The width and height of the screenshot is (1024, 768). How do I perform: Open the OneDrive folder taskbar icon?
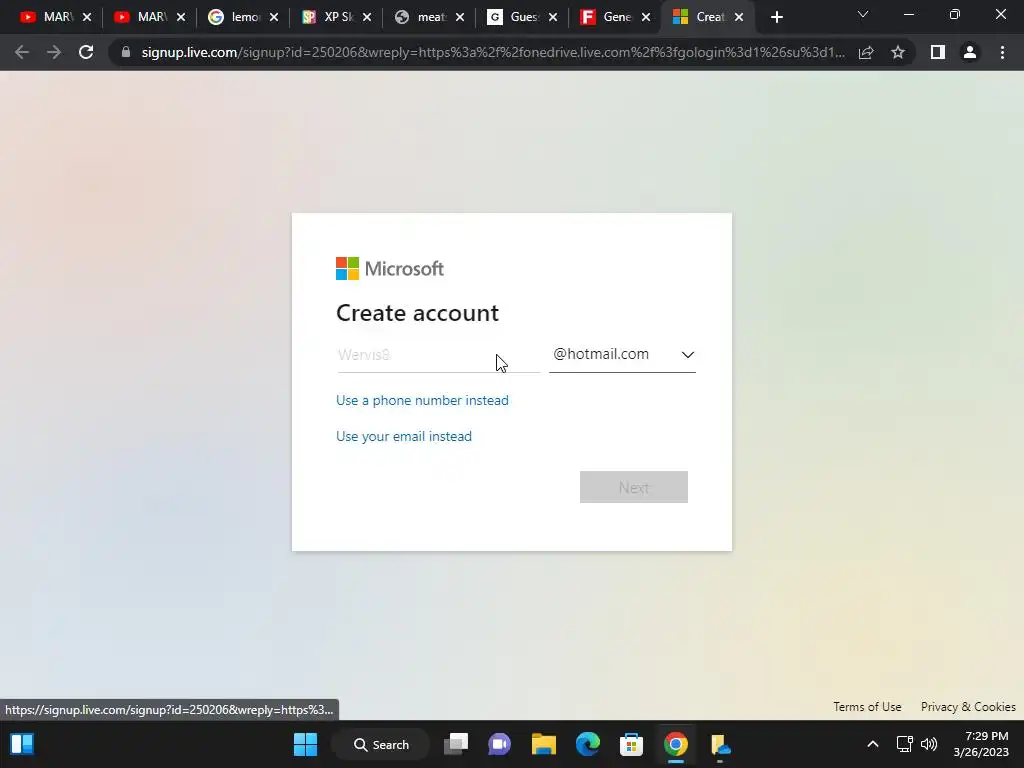(720, 744)
